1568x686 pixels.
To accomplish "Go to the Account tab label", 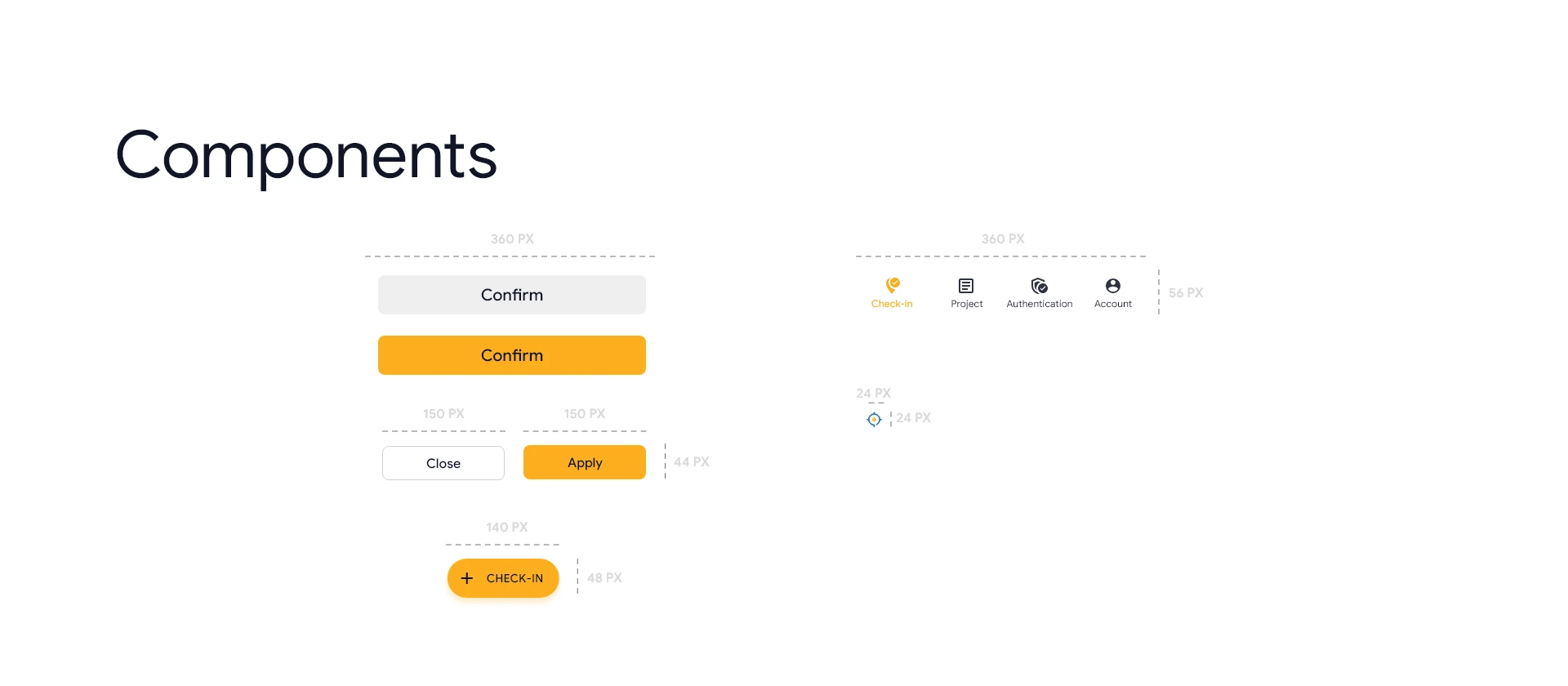I will tap(1113, 304).
